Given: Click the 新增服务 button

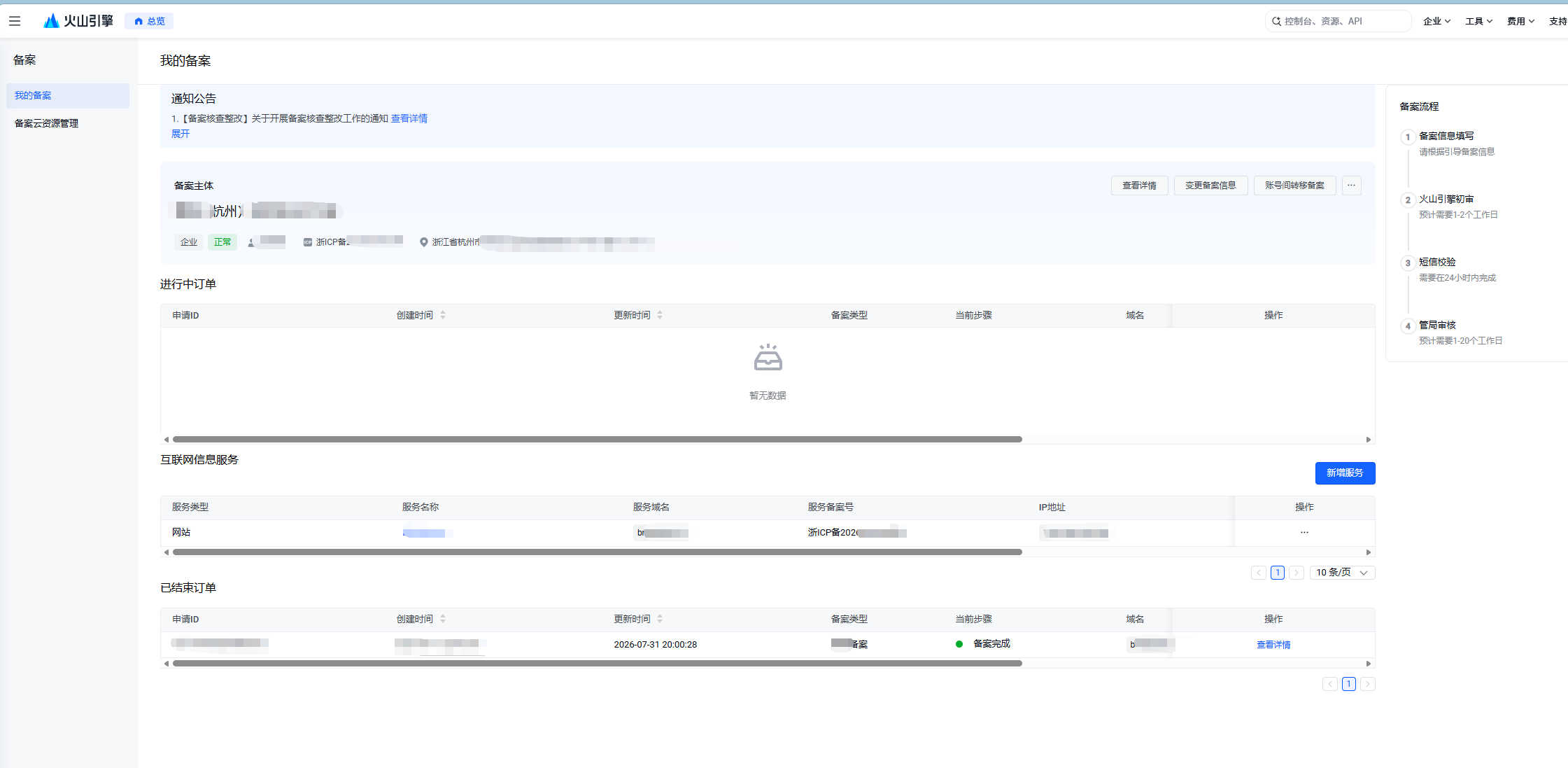Looking at the screenshot, I should (1345, 473).
